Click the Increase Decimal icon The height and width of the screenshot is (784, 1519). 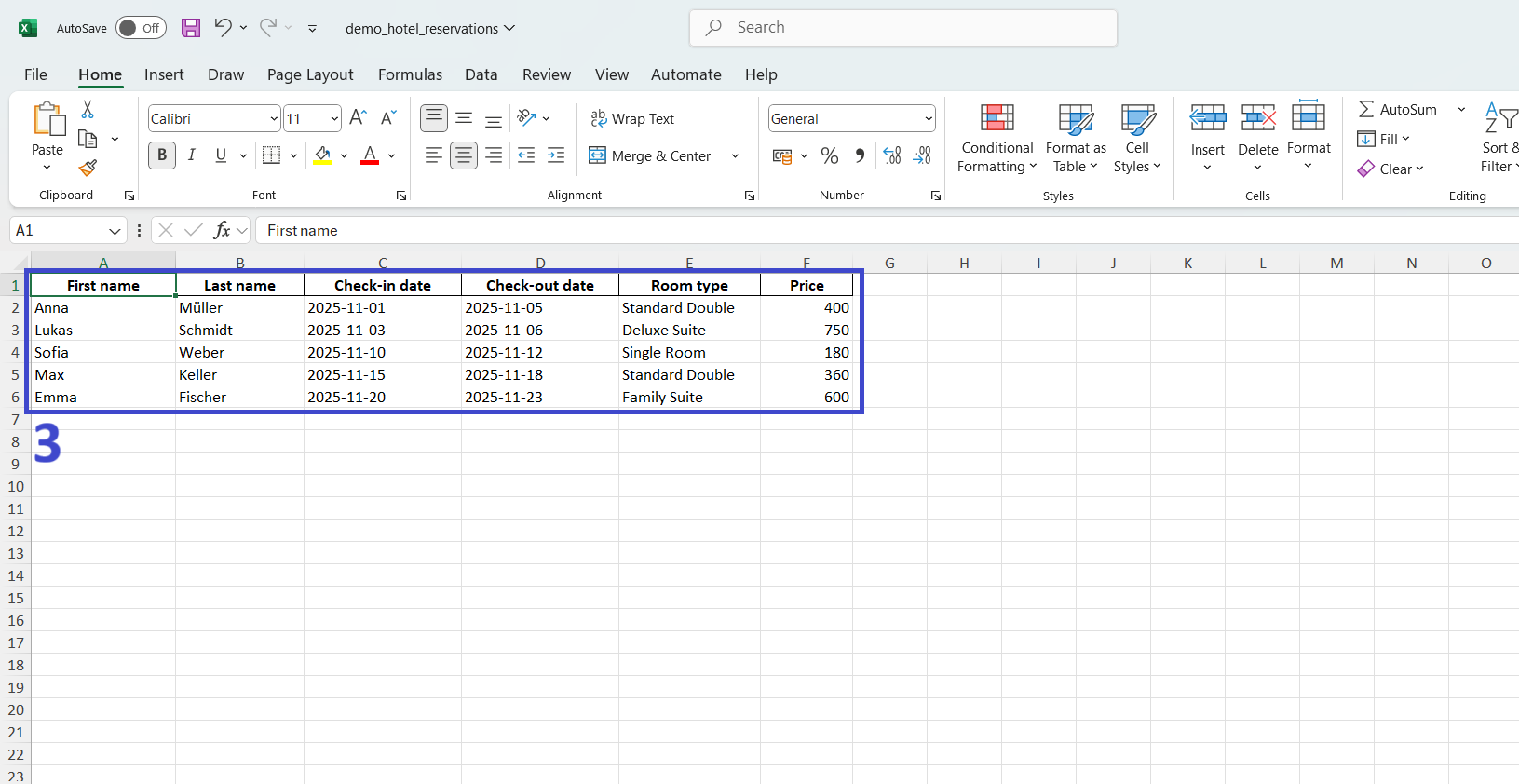(892, 155)
